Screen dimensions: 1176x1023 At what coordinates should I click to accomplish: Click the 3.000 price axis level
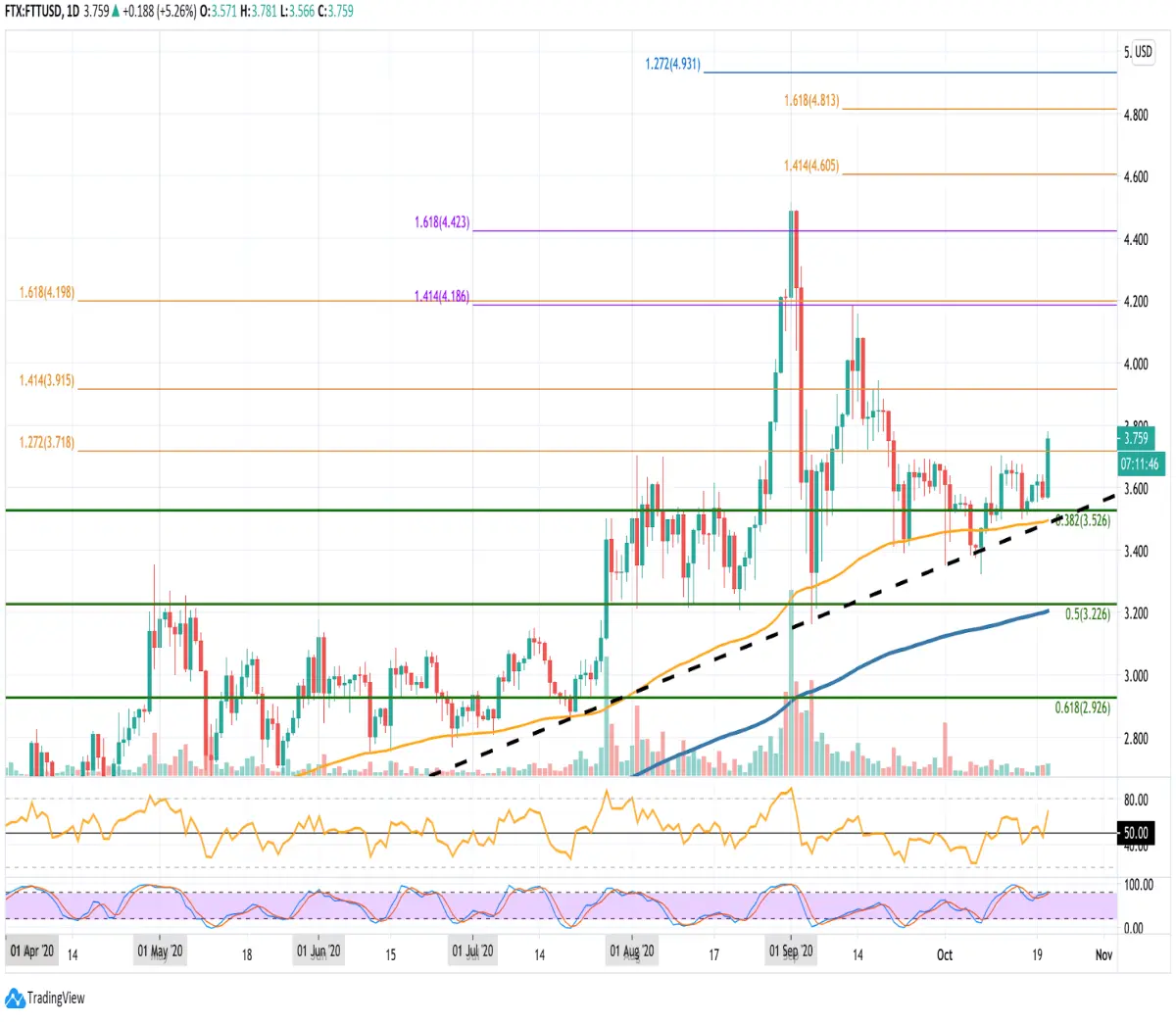coord(1136,676)
